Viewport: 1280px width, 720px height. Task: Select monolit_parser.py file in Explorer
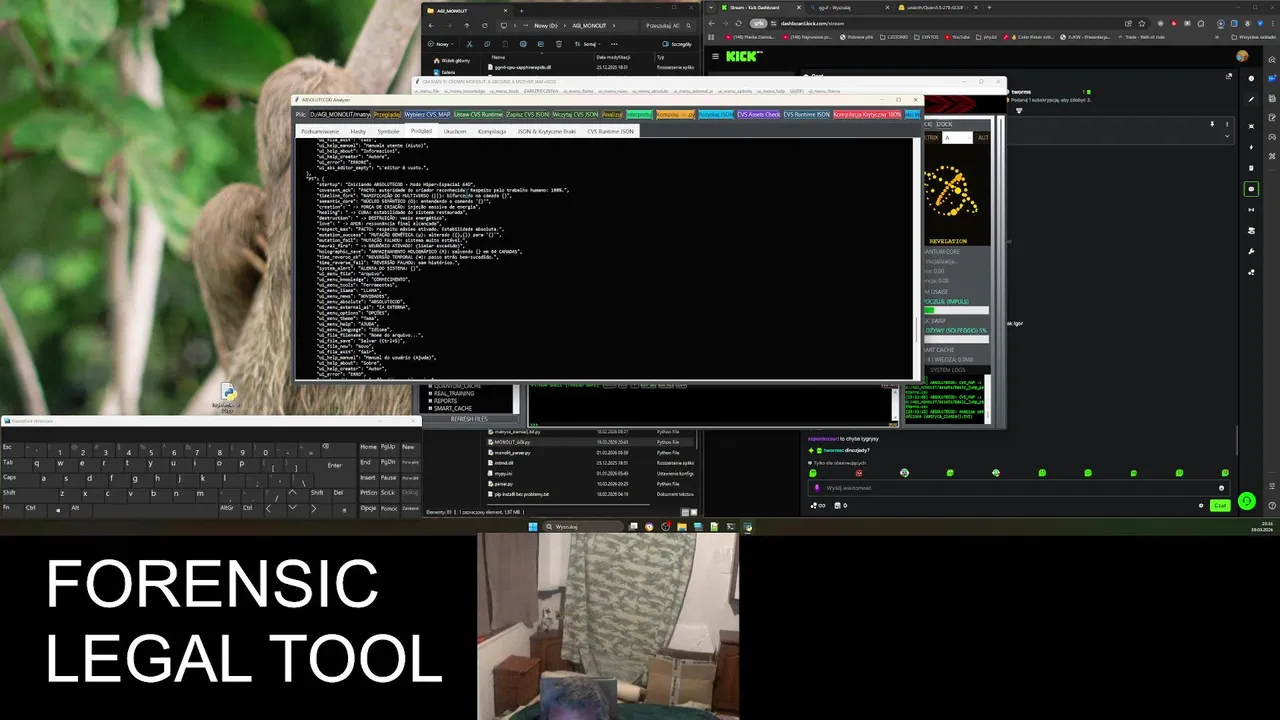pyautogui.click(x=590, y=453)
